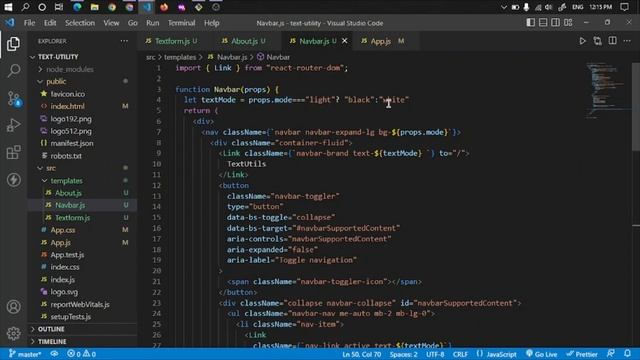Open the Explorer view in activity bar
Viewport: 640px width, 360px height.
pyautogui.click(x=13, y=44)
